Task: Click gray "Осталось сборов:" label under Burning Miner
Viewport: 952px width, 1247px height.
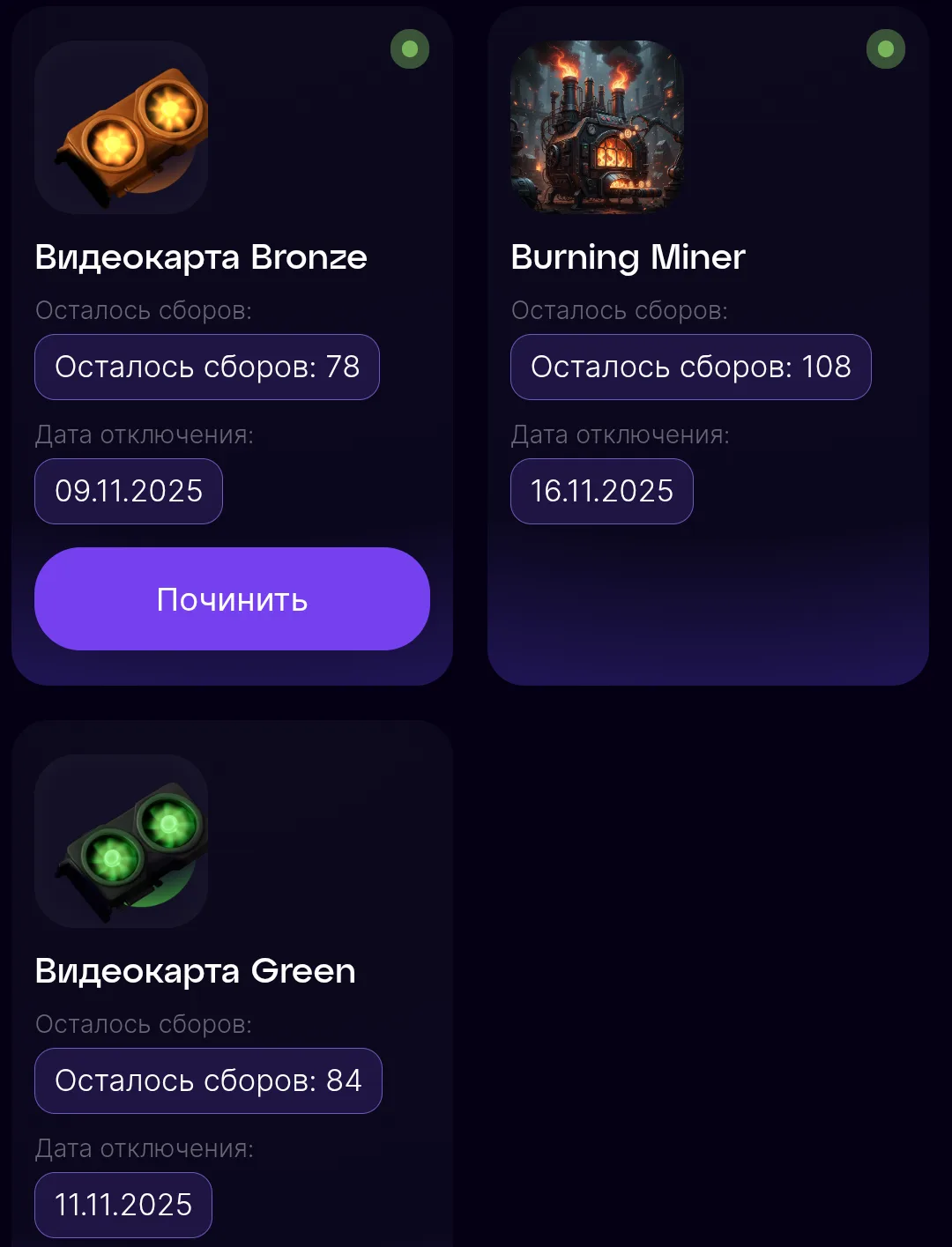Action: click(620, 311)
